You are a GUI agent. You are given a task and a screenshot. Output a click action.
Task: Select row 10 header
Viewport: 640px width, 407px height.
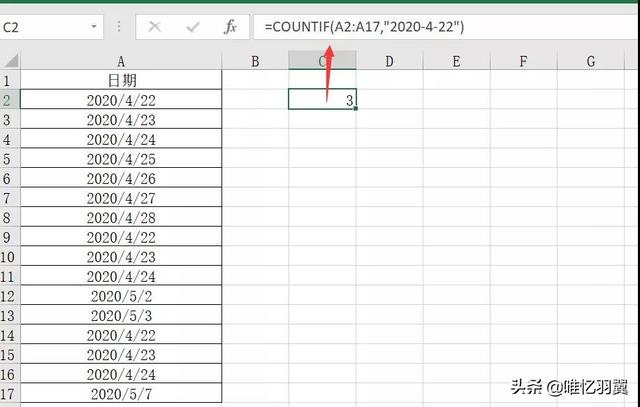point(9,256)
